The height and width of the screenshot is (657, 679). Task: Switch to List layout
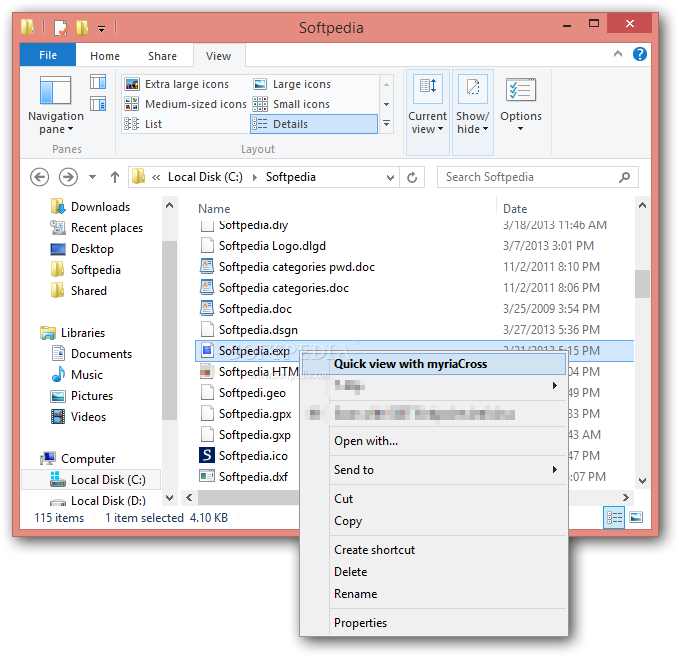(x=143, y=124)
